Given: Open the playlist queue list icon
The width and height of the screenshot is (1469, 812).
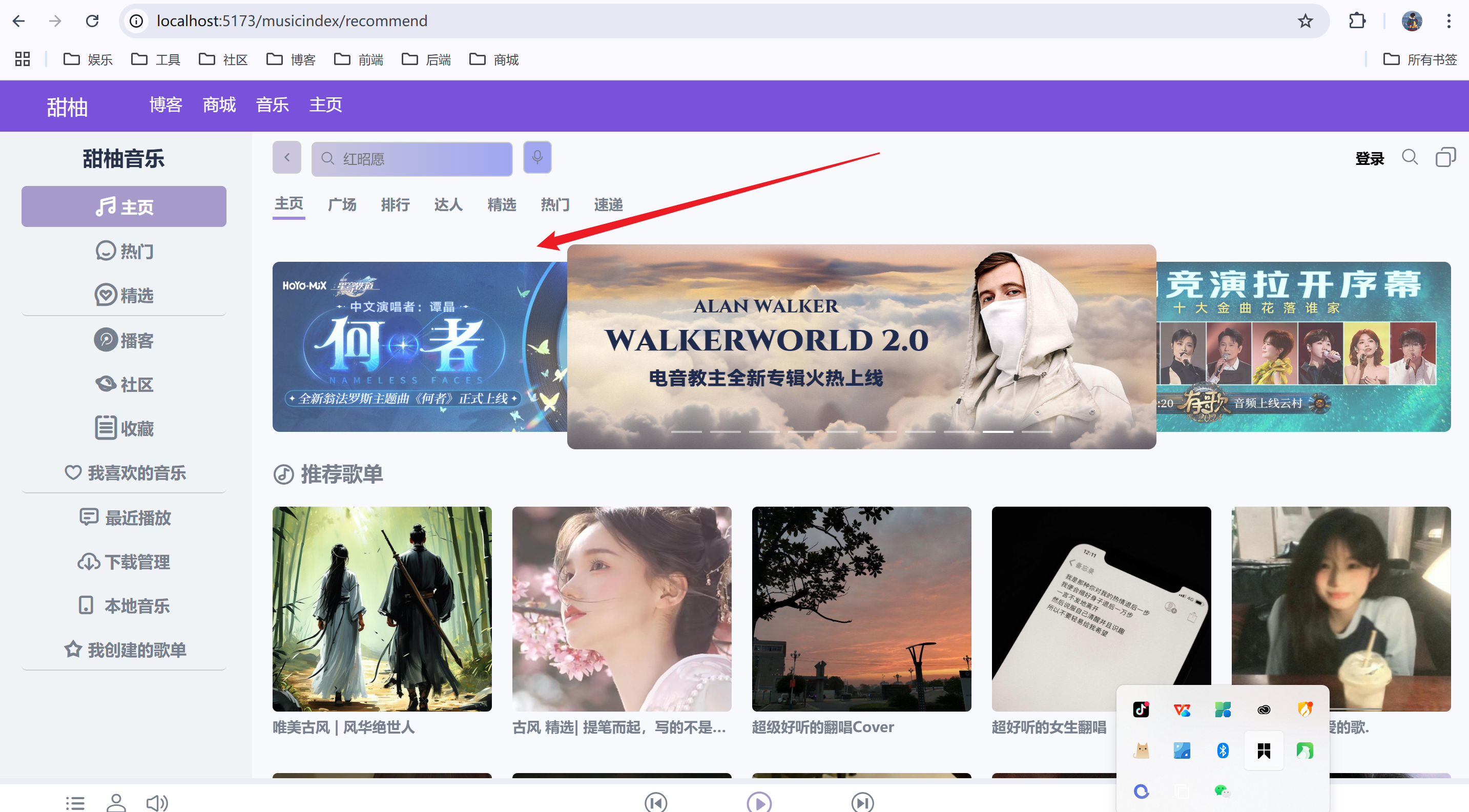Looking at the screenshot, I should tap(75, 803).
